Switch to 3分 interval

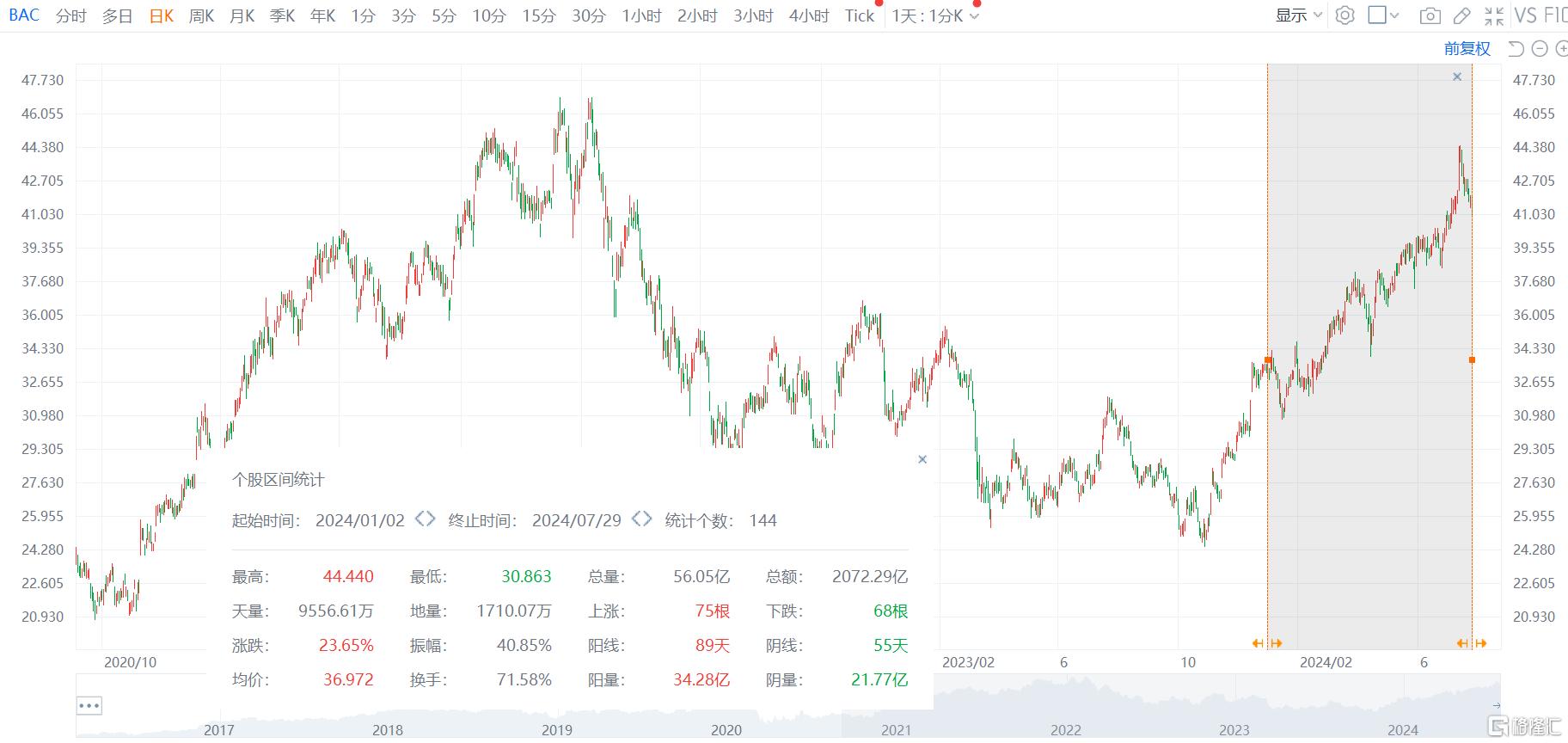[403, 15]
